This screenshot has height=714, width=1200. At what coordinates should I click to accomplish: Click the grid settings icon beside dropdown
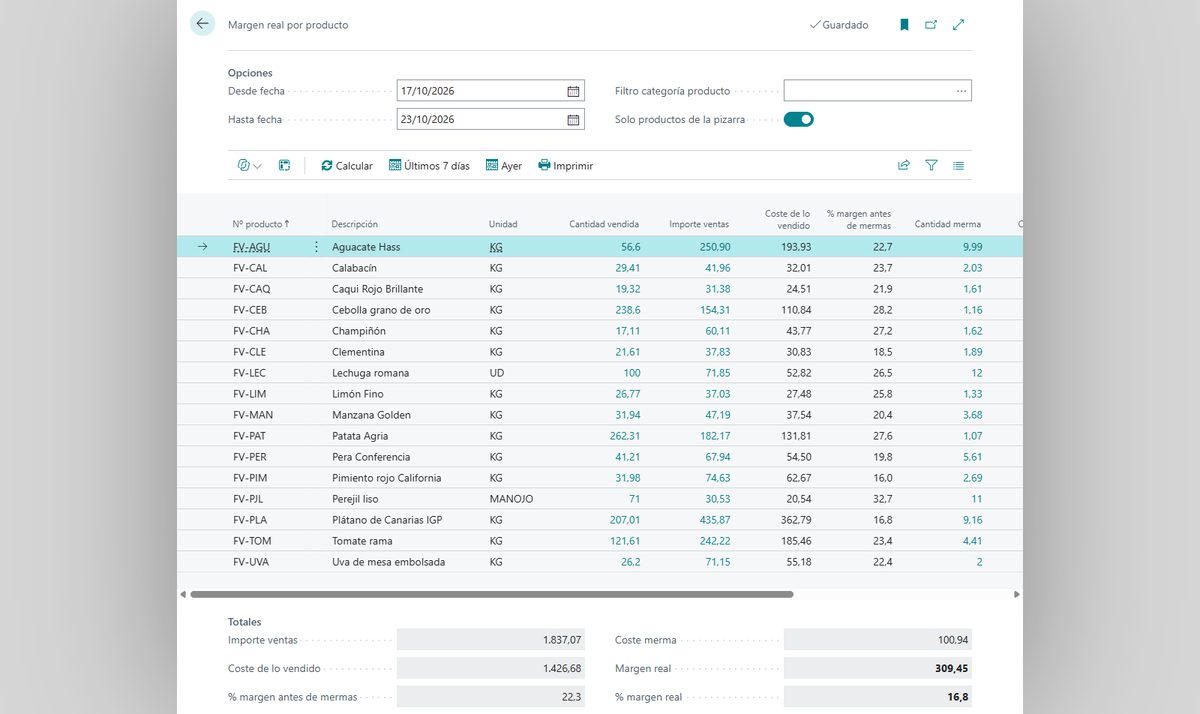point(284,166)
